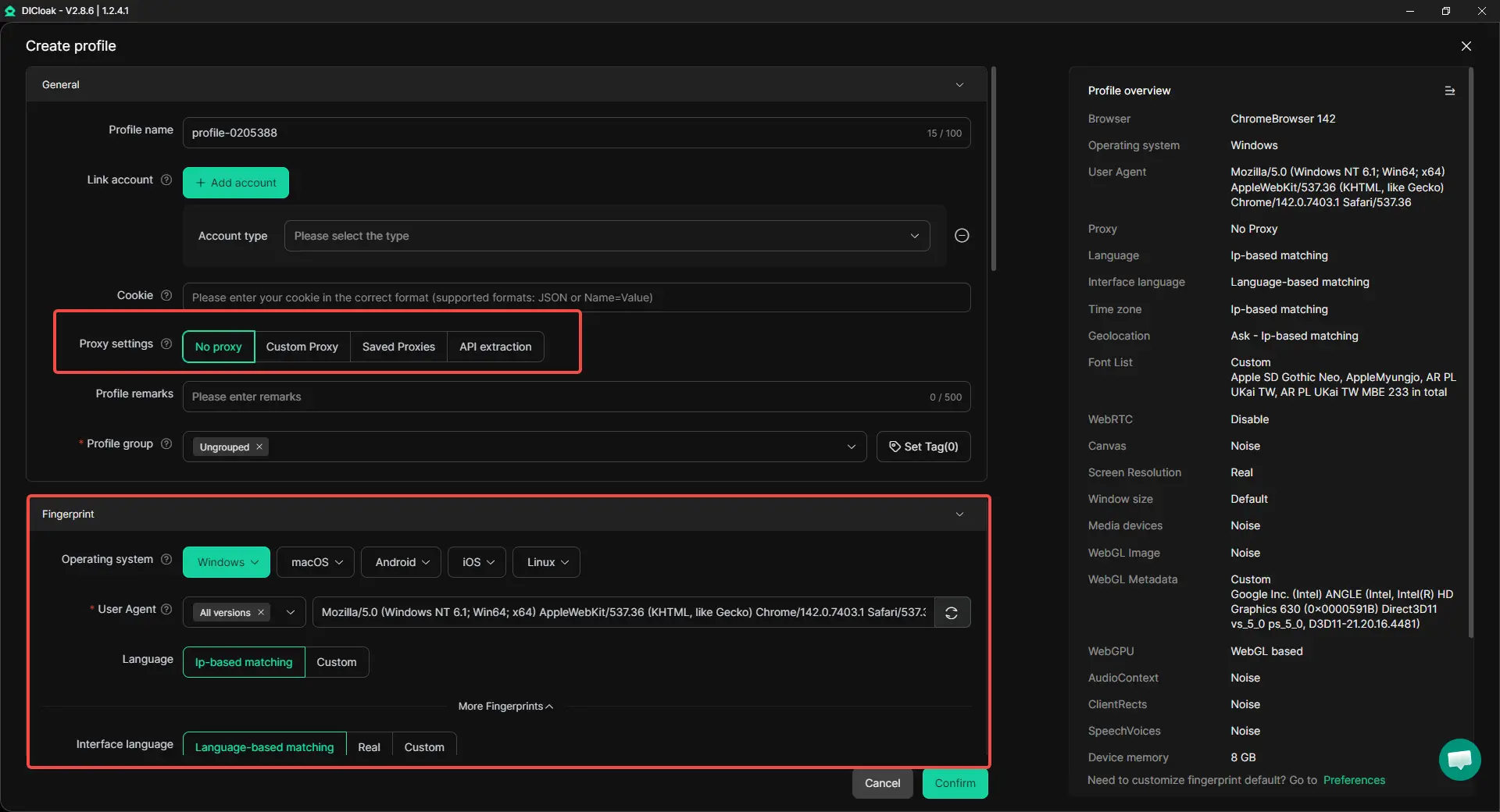
Task: Open the Account type dropdown
Action: (x=606, y=237)
